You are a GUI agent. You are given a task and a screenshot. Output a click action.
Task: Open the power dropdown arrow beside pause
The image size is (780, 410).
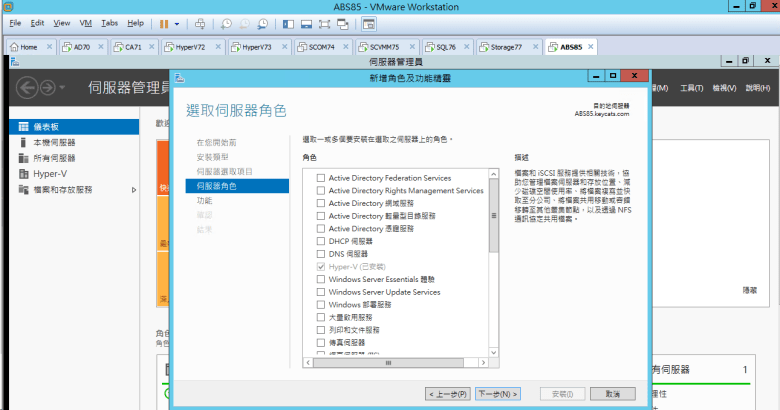(178, 22)
